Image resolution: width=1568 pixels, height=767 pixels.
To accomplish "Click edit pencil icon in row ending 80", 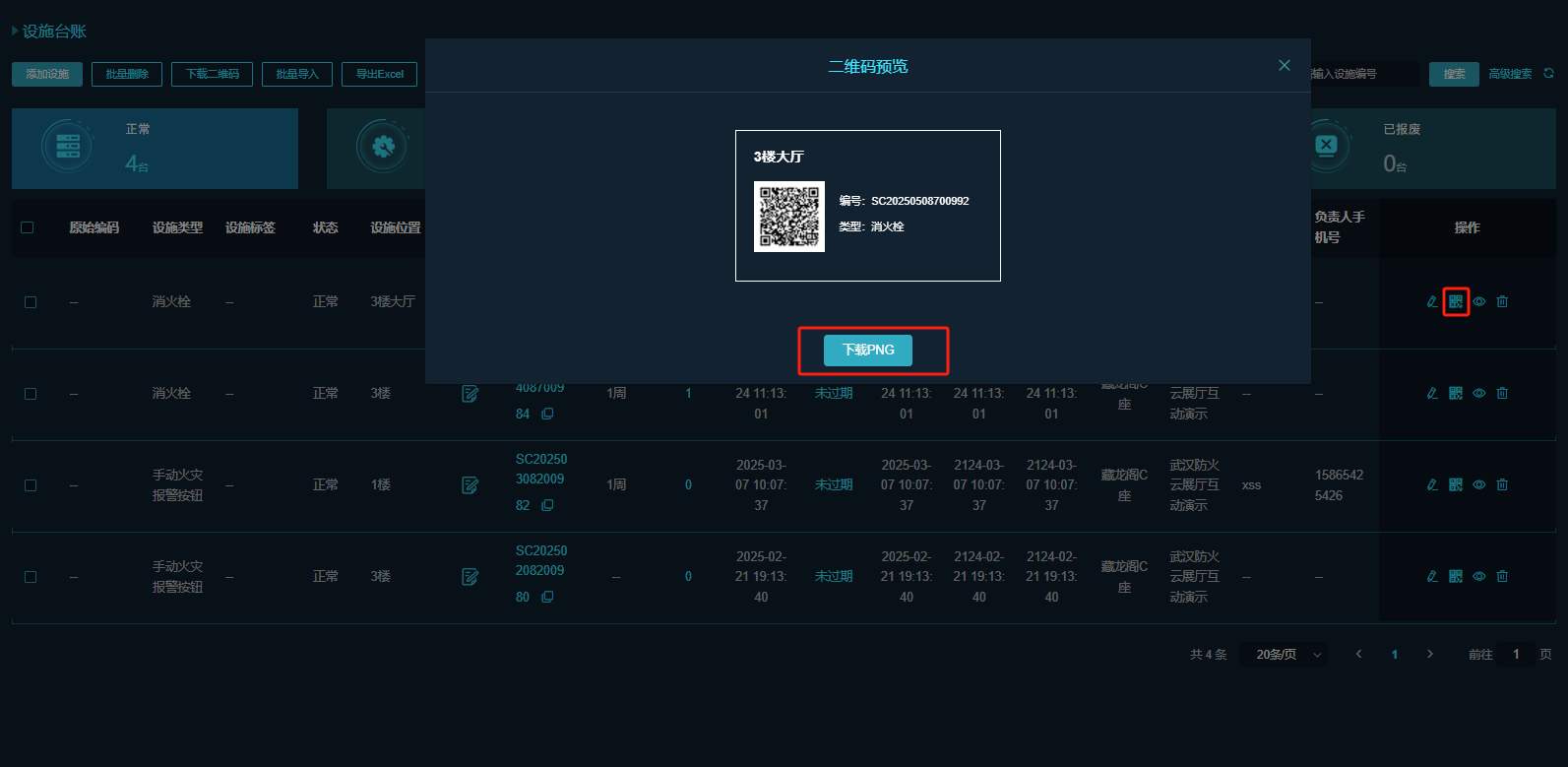I will tap(1432, 576).
